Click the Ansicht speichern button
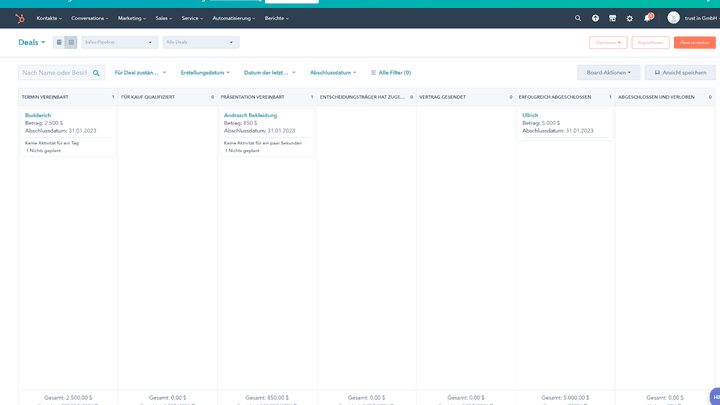The height and width of the screenshot is (405, 720). 680,73
